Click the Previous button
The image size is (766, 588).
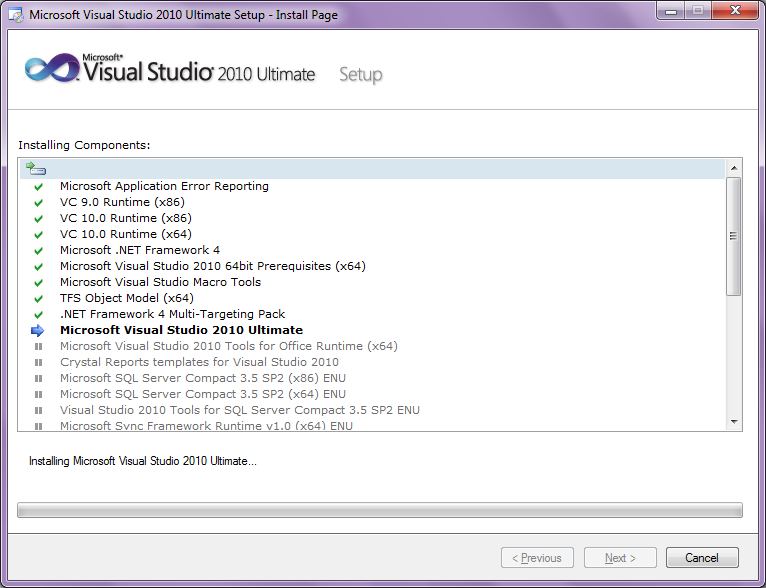click(x=537, y=558)
